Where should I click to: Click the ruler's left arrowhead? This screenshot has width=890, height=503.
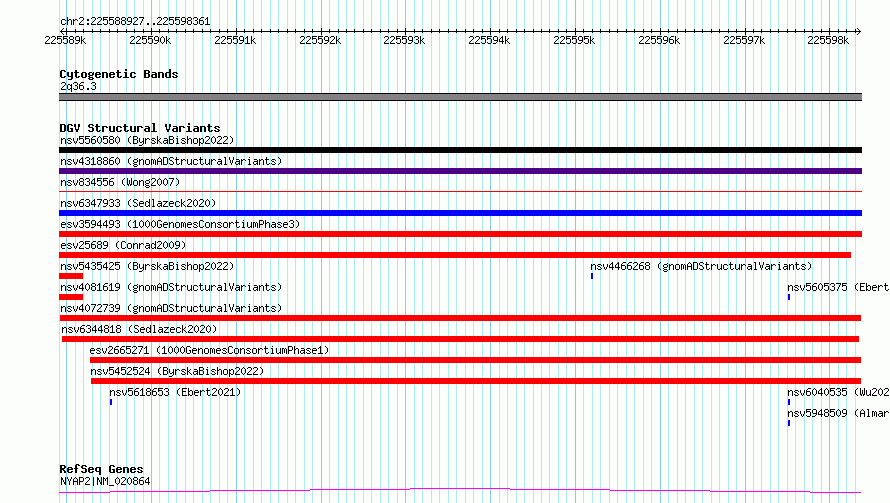coord(62,31)
